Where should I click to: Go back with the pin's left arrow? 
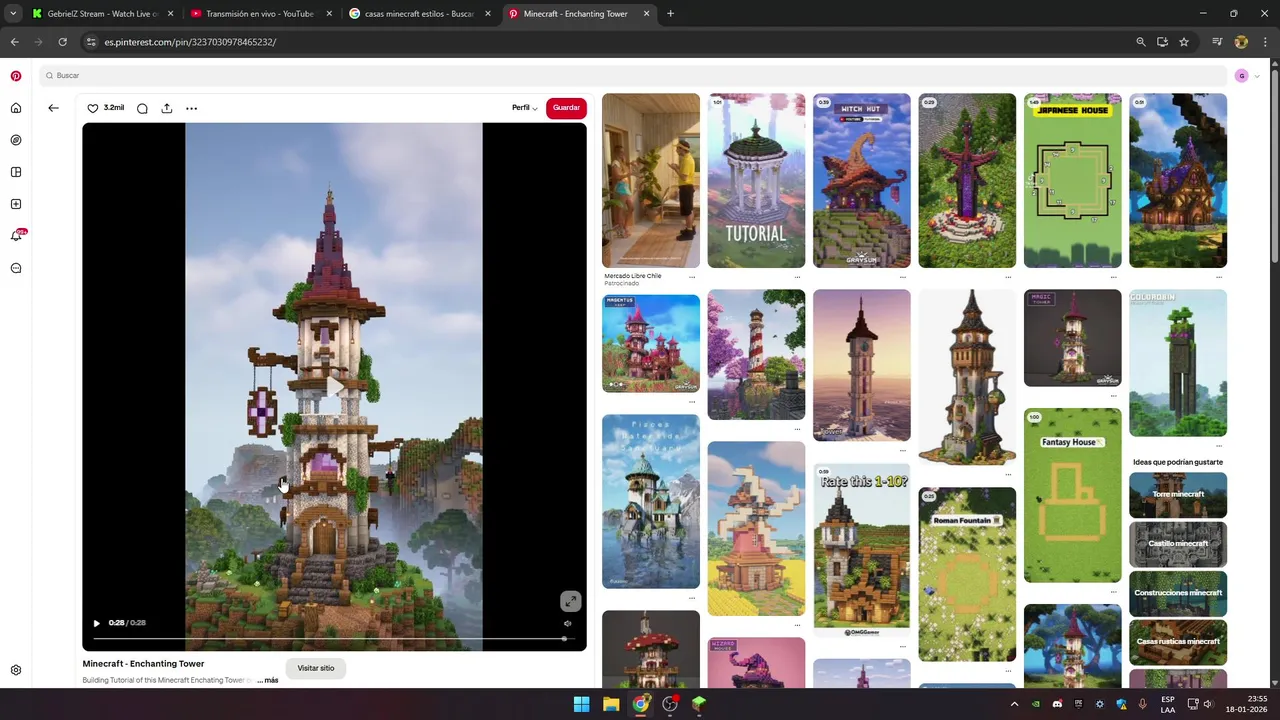point(53,108)
